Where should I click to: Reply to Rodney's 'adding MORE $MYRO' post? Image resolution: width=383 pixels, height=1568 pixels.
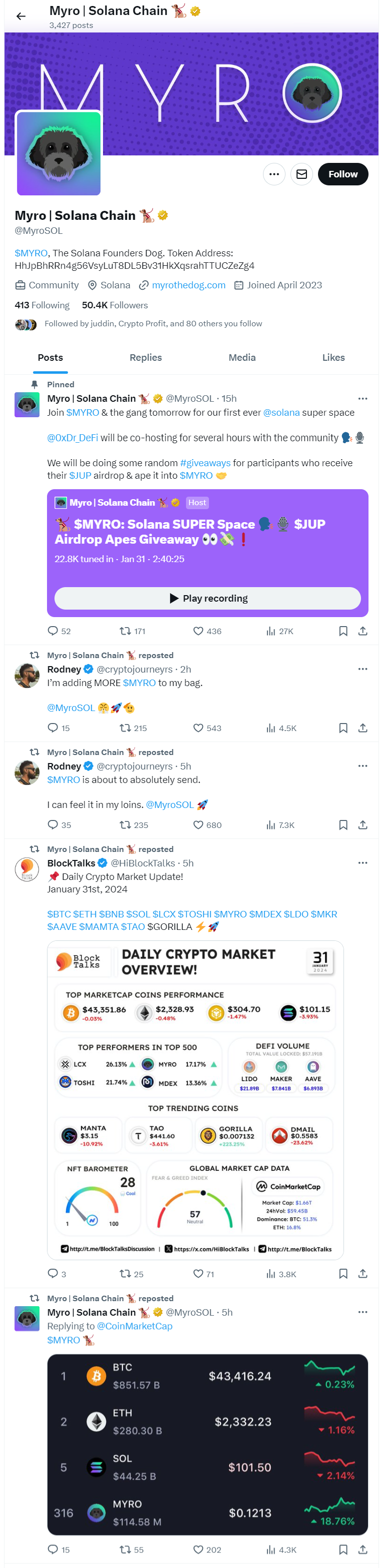(53, 728)
